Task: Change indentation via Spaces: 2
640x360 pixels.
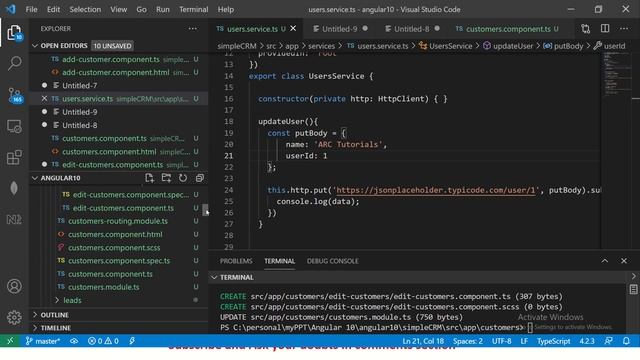Action: (x=468, y=341)
